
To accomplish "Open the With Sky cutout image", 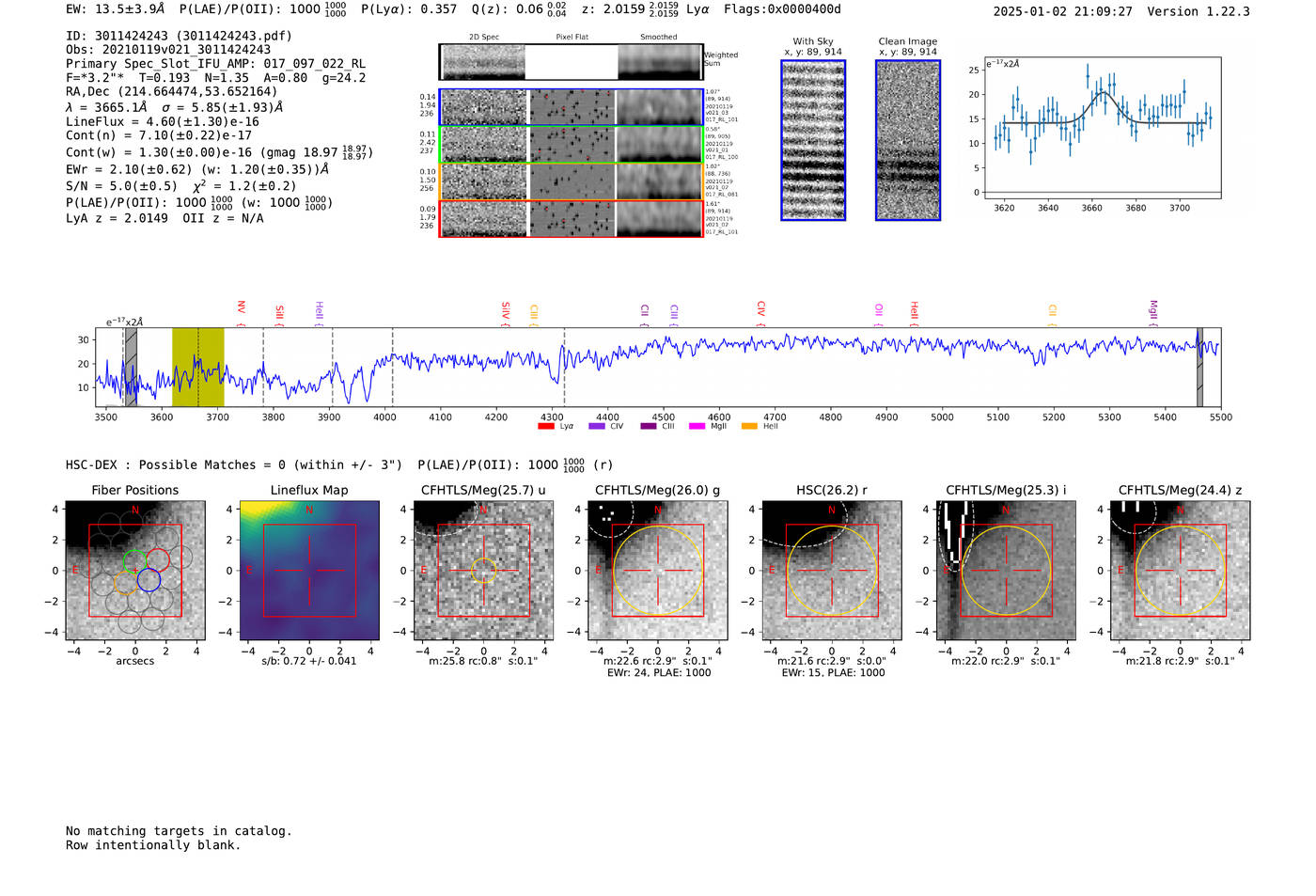I will 813,140.
